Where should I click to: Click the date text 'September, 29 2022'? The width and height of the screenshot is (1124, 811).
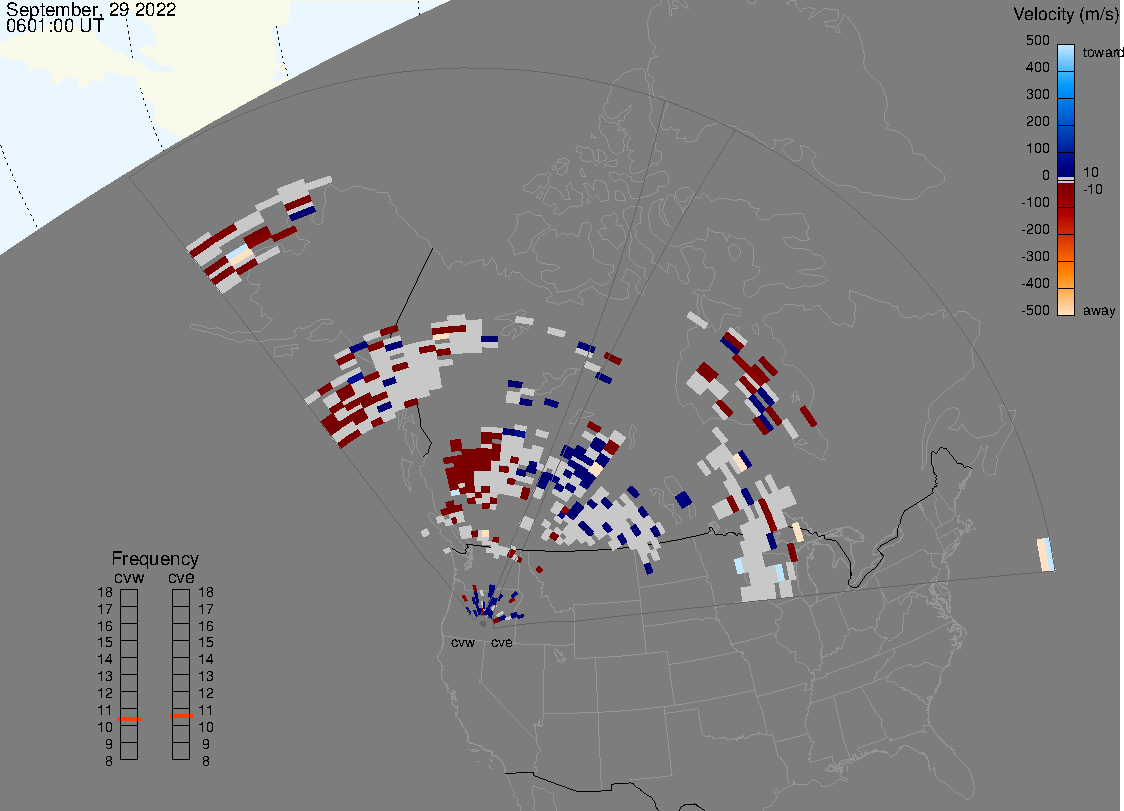[91, 9]
